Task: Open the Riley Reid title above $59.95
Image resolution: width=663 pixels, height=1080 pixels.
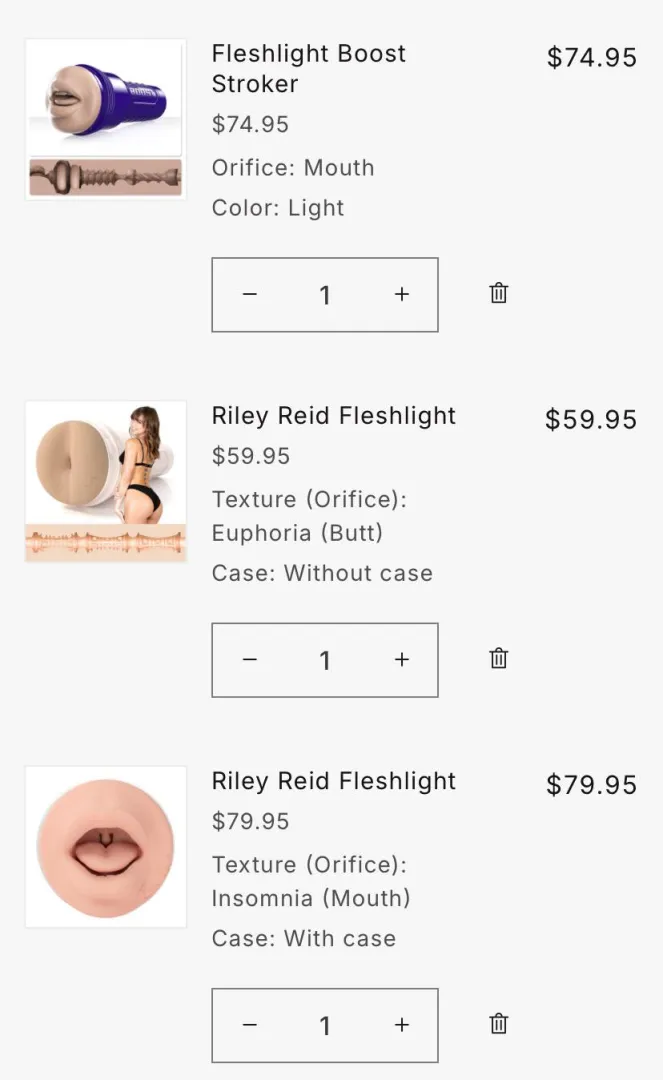Action: [333, 416]
